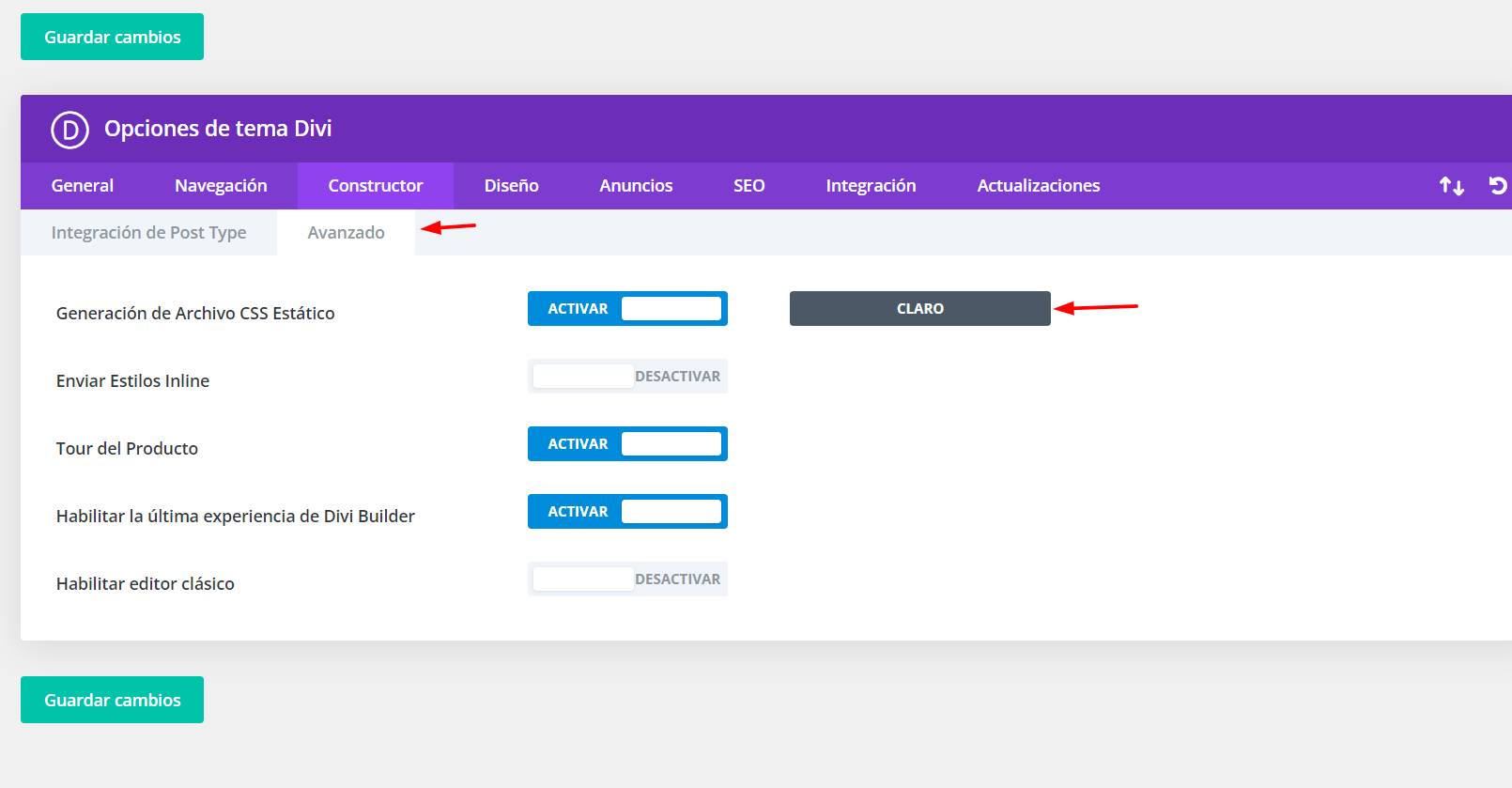Switch to the Actualizaciones tab
The height and width of the screenshot is (788, 1512).
pyautogui.click(x=1039, y=186)
